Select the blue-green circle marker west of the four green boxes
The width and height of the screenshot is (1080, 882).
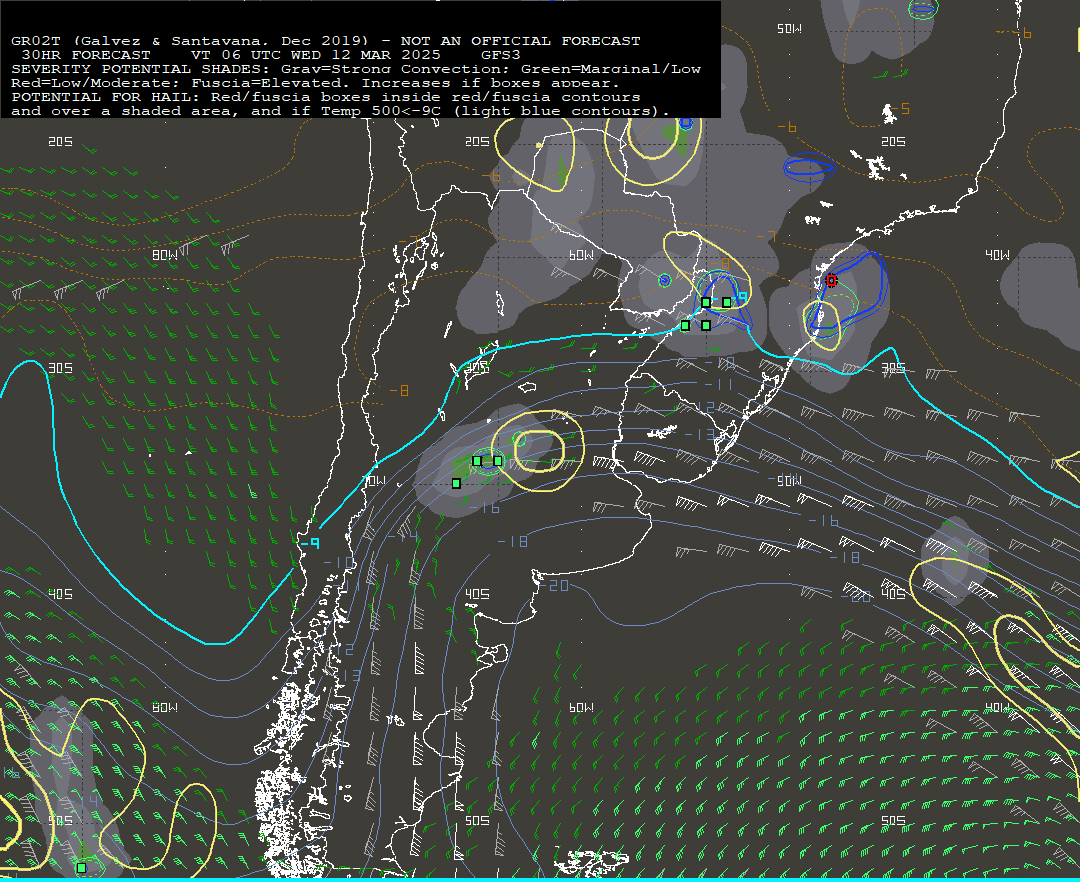664,280
